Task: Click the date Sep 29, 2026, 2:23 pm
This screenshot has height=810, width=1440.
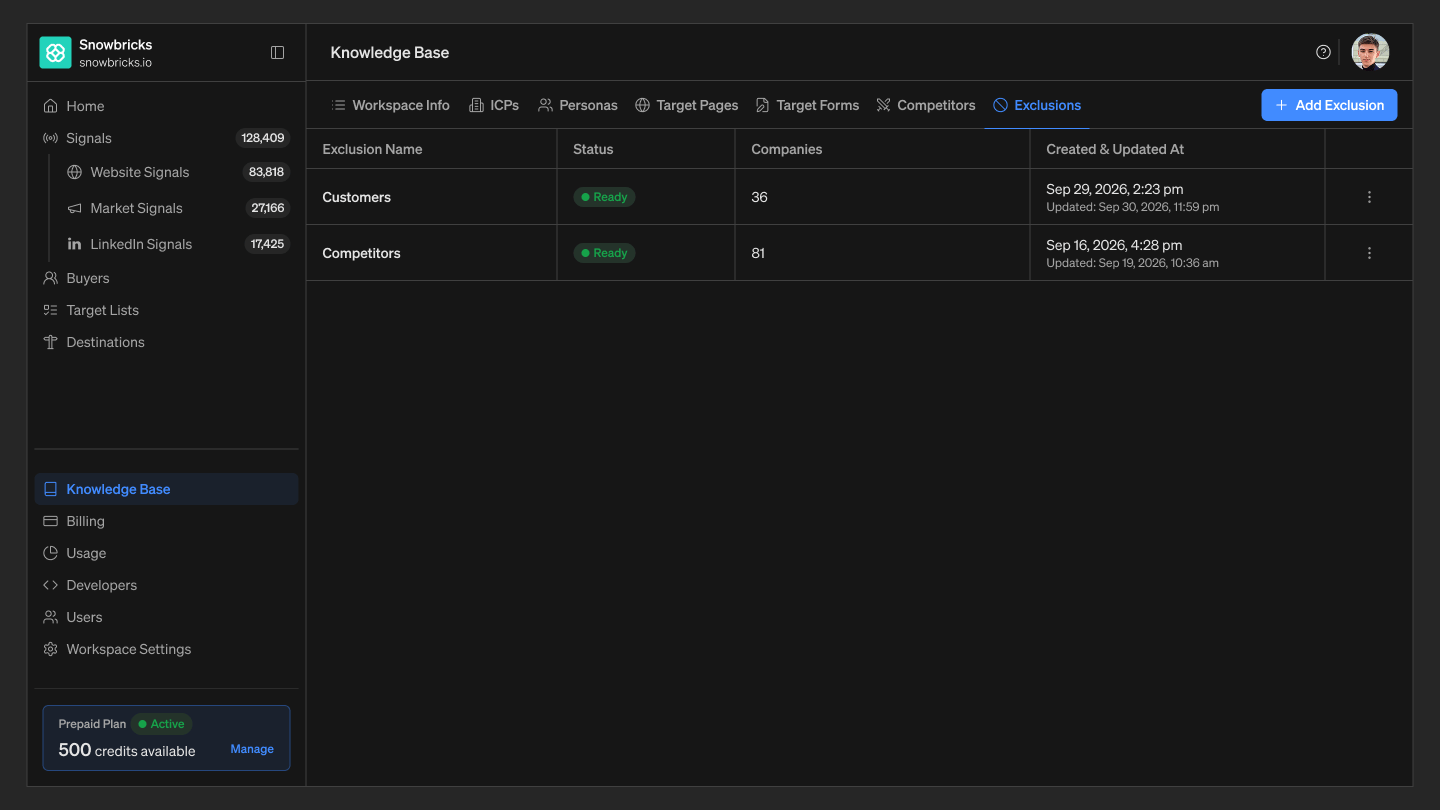Action: 1115,189
